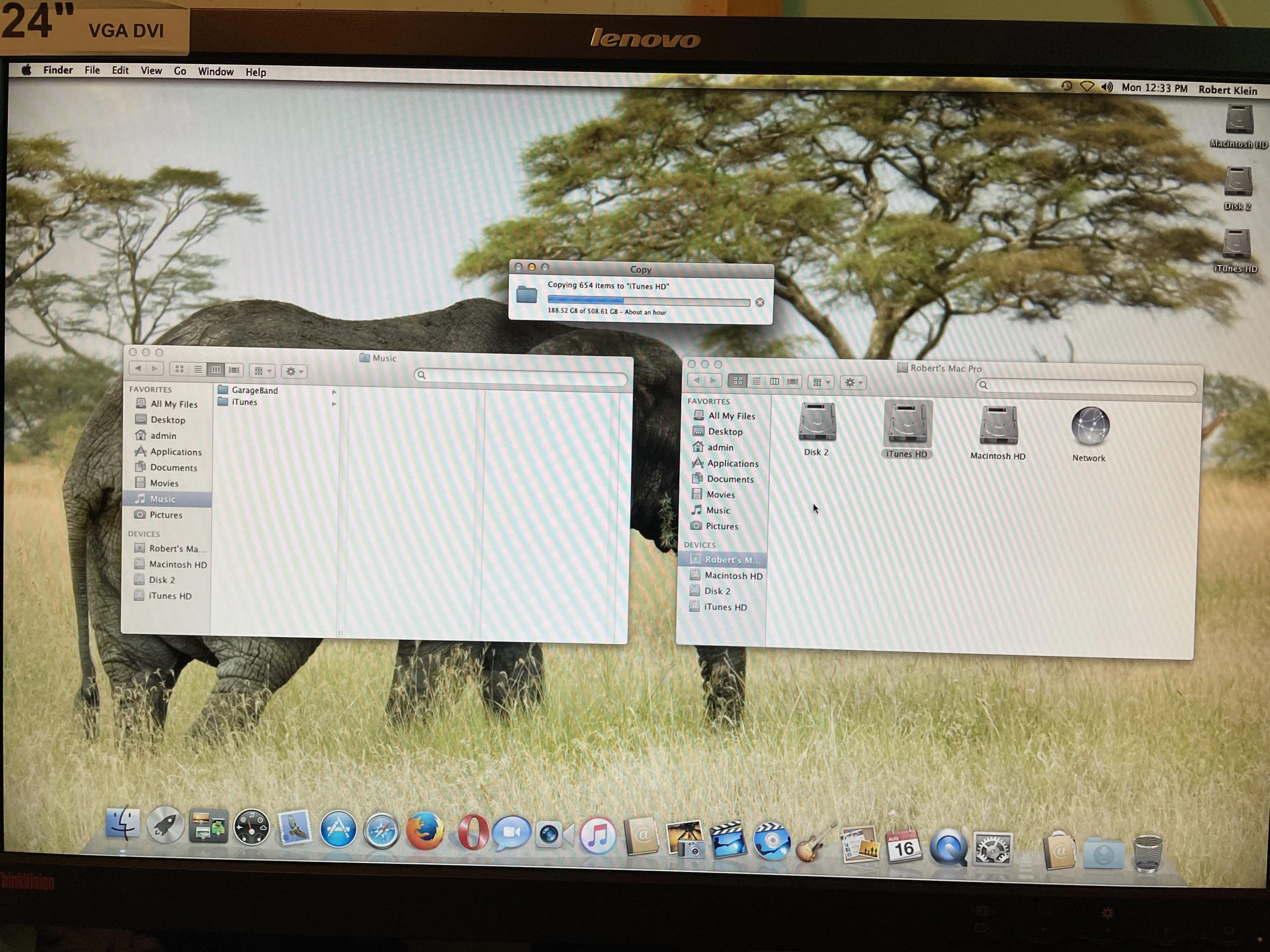1270x952 pixels.
Task: Open the Go menu
Action: pos(180,71)
